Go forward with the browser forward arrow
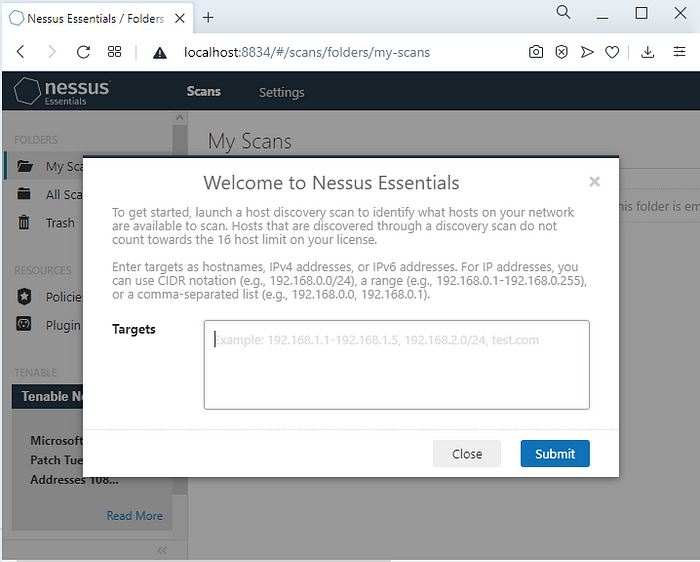 52,52
